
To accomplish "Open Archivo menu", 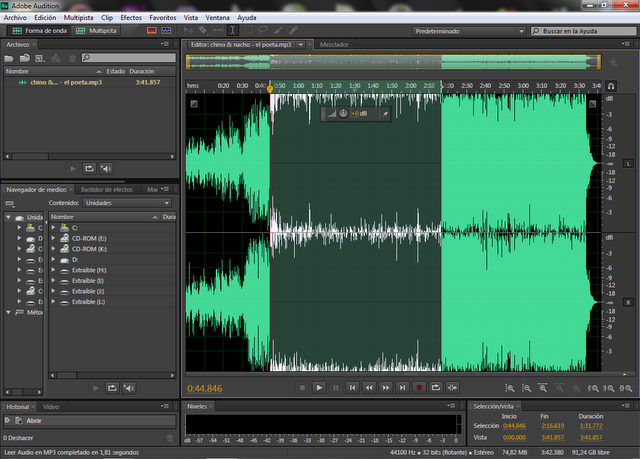I will tap(15, 18).
